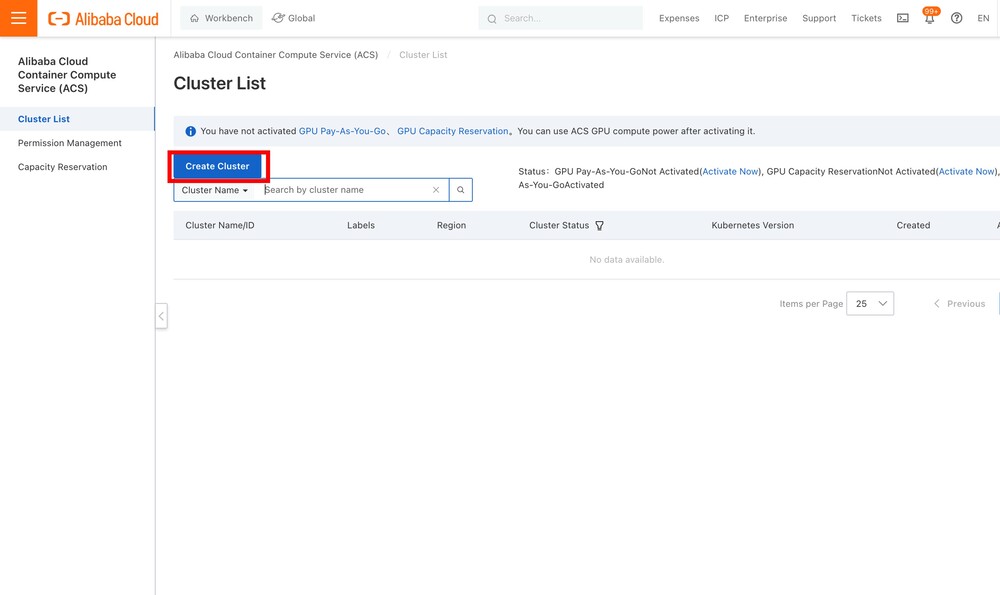Click the Created column header
1000x595 pixels.
point(913,225)
